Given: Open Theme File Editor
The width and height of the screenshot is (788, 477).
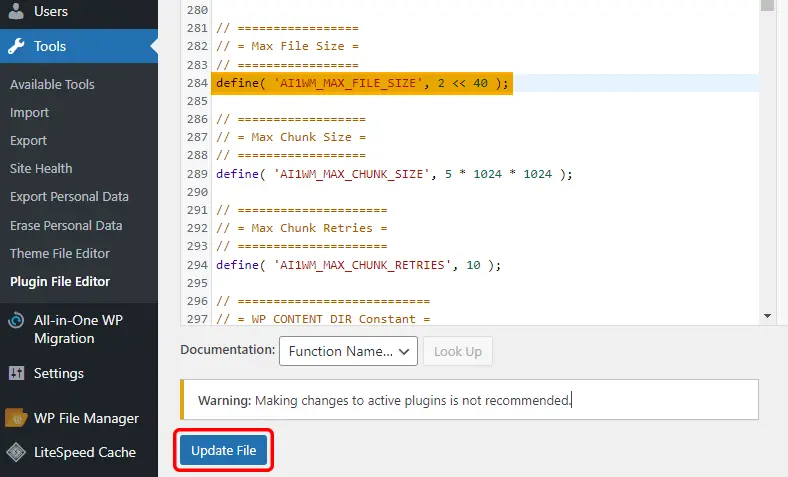Looking at the screenshot, I should 60,253.
